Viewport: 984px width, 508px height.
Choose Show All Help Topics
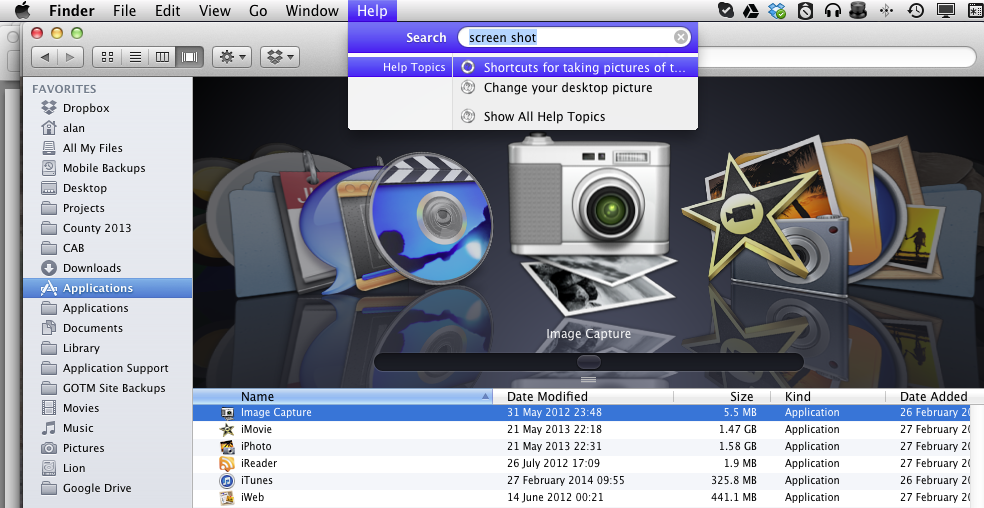pos(575,117)
